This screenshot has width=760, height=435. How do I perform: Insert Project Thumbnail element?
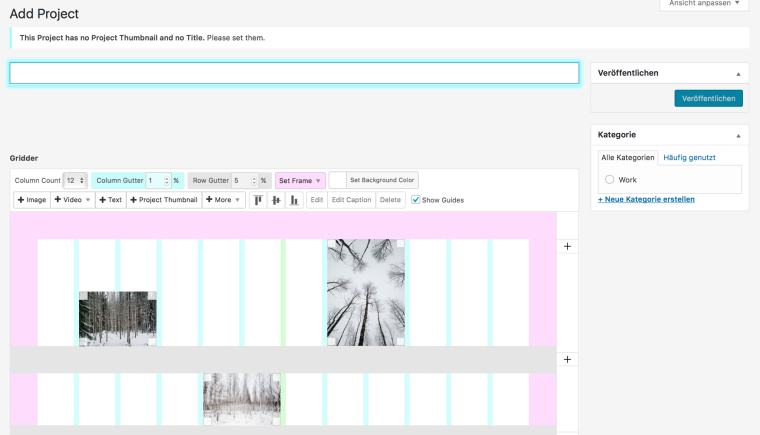(x=163, y=200)
